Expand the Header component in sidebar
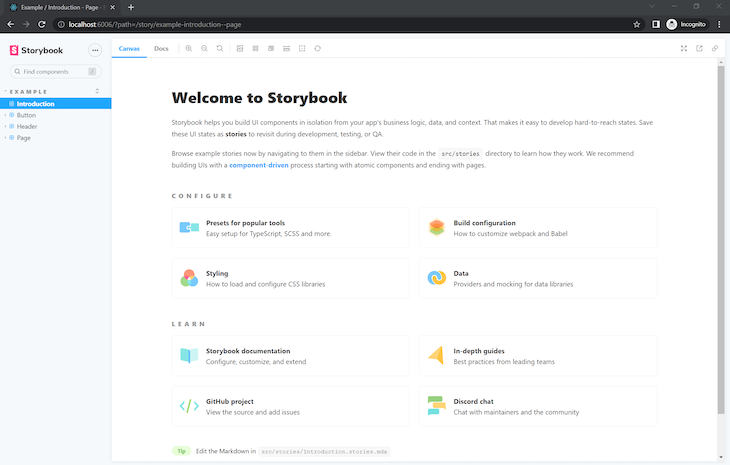The image size is (730, 465). tap(27, 127)
